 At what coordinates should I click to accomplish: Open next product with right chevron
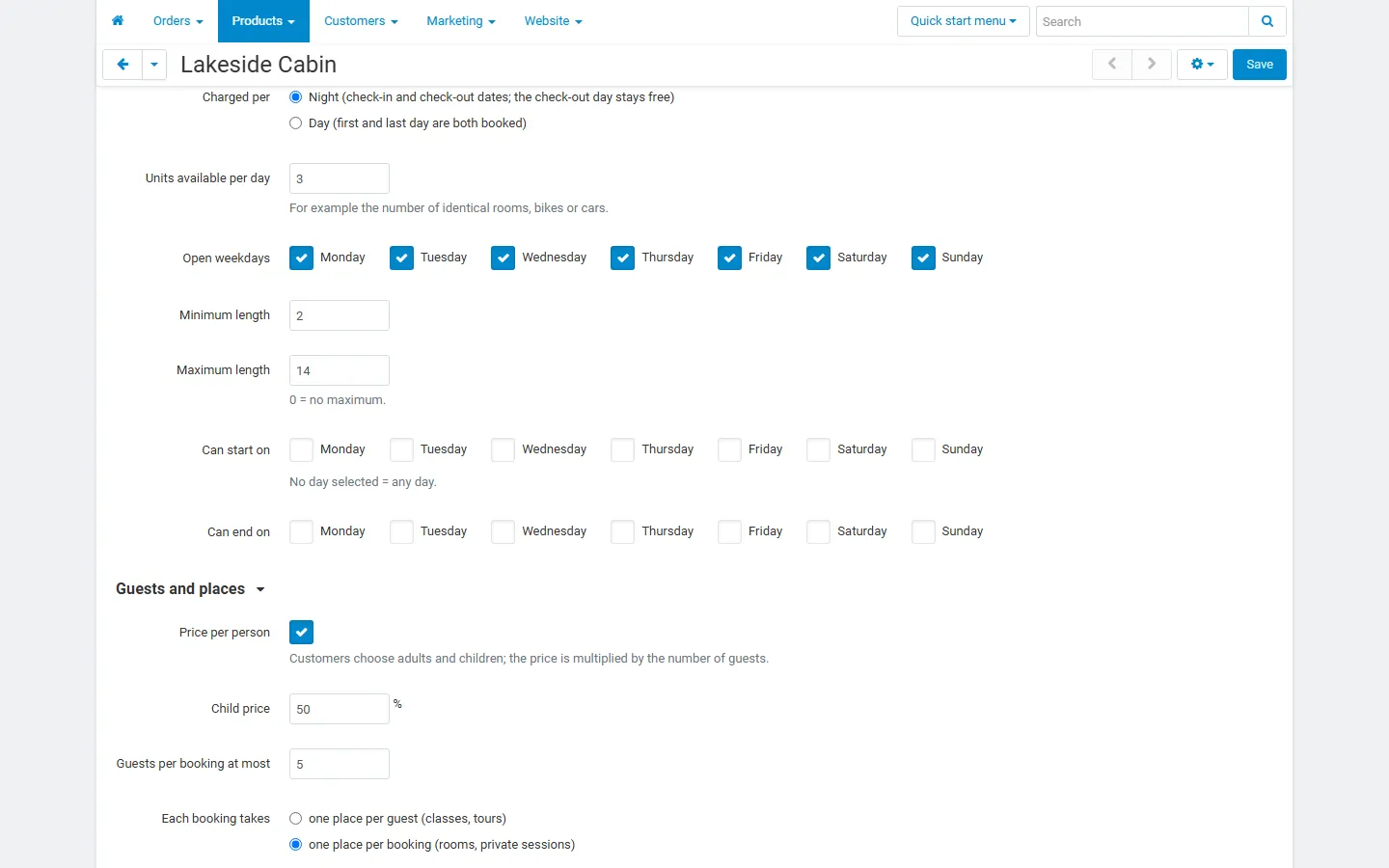(1152, 65)
